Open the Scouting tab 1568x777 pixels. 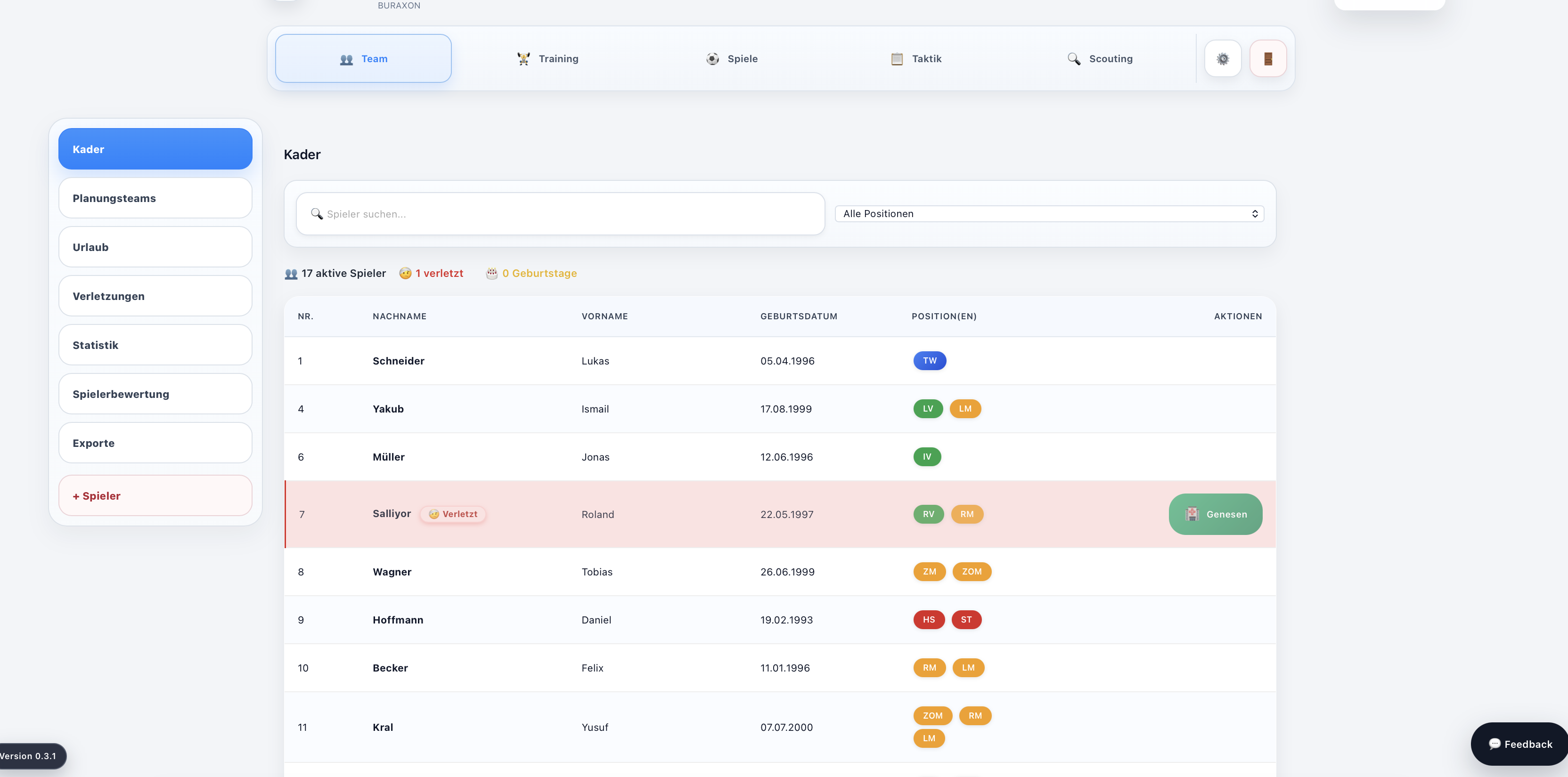point(1099,58)
